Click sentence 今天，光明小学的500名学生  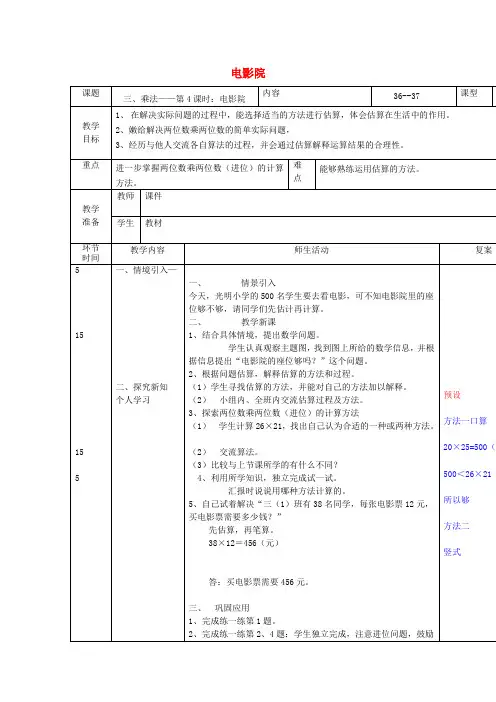click(312, 302)
